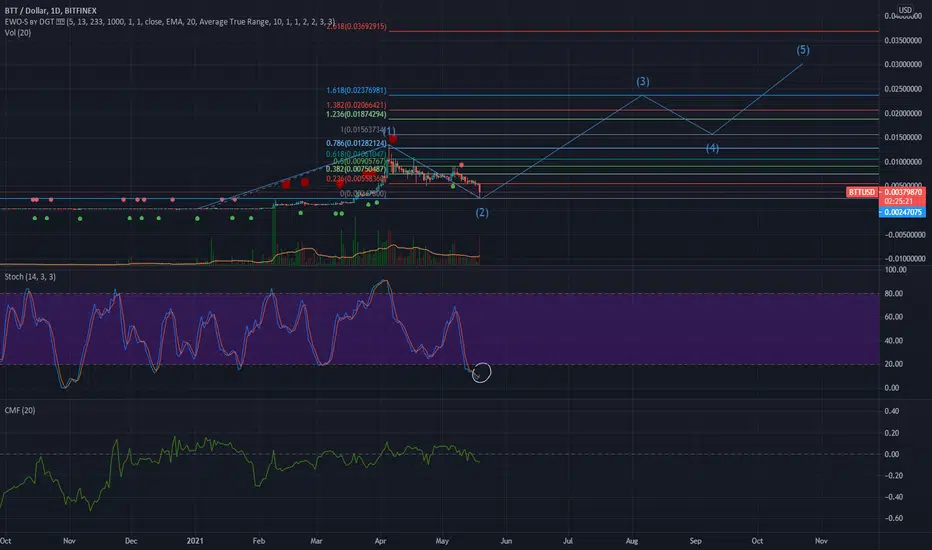Select the large red dot near wave (1)
932x550 pixels.
coord(393,139)
